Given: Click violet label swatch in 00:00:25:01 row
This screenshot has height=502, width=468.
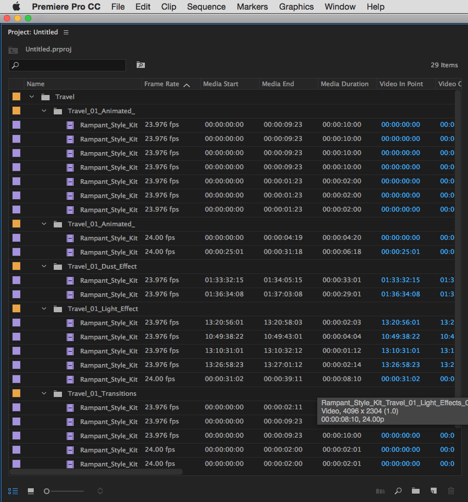Looking at the screenshot, I should click(x=16, y=252).
